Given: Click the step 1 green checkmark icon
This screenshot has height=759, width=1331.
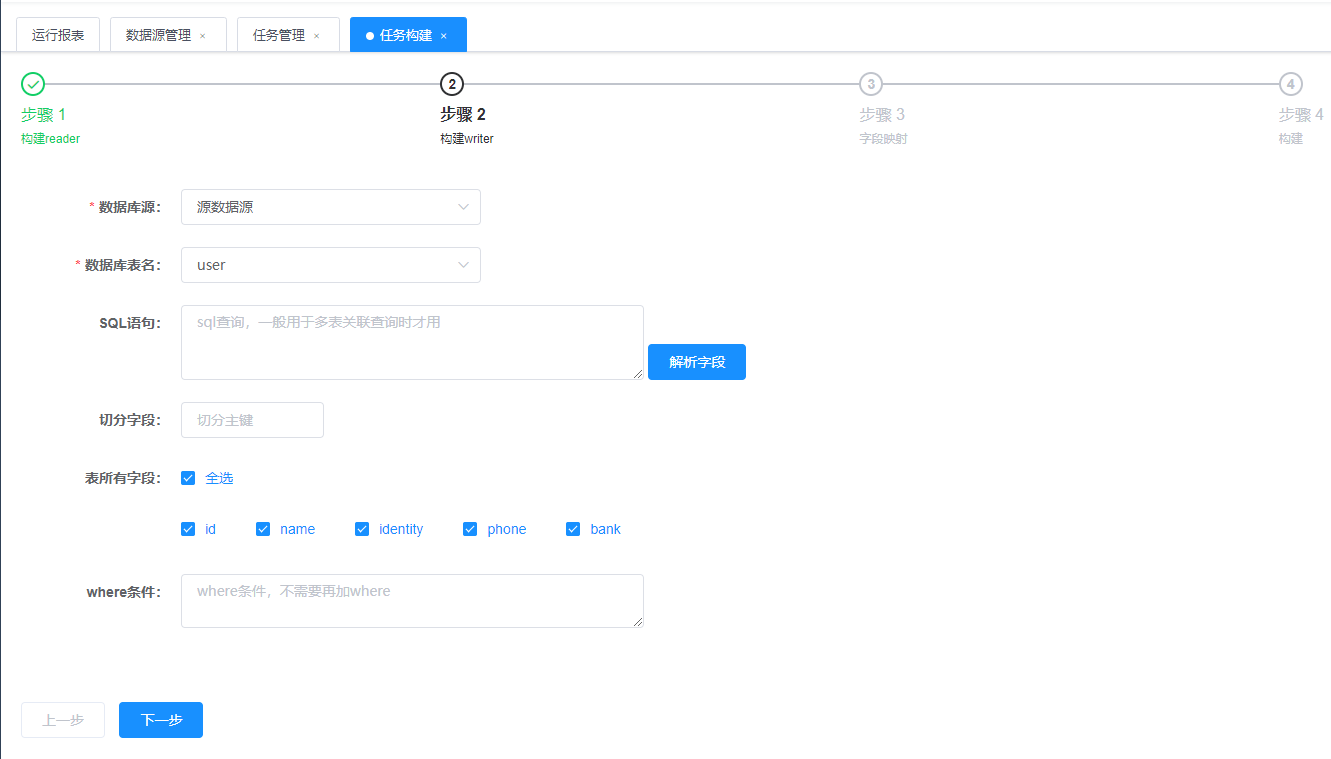Looking at the screenshot, I should pyautogui.click(x=33, y=84).
